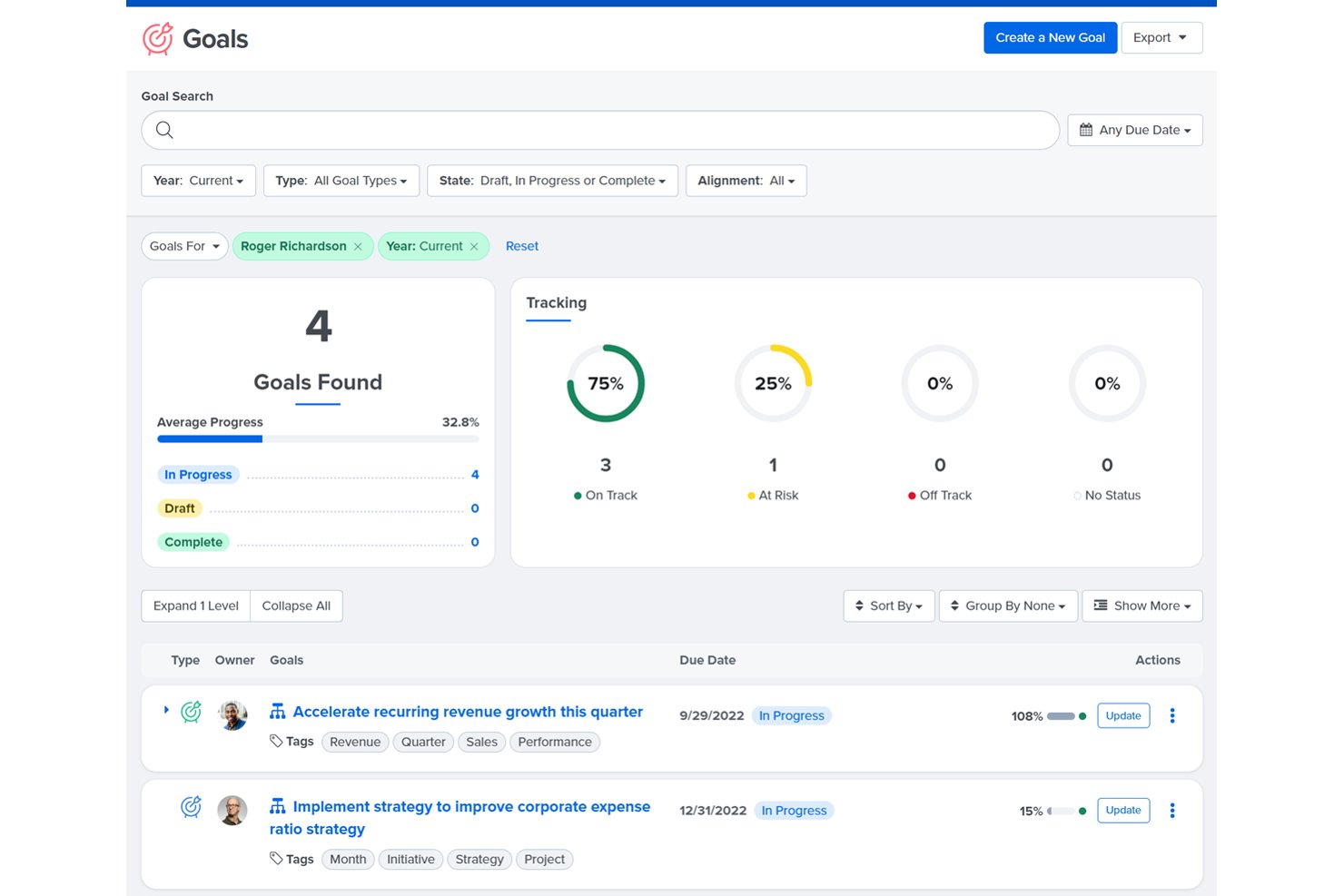1344x896 pixels.
Task: Open actions menu for Implement strategy goal
Action: coord(1172,810)
